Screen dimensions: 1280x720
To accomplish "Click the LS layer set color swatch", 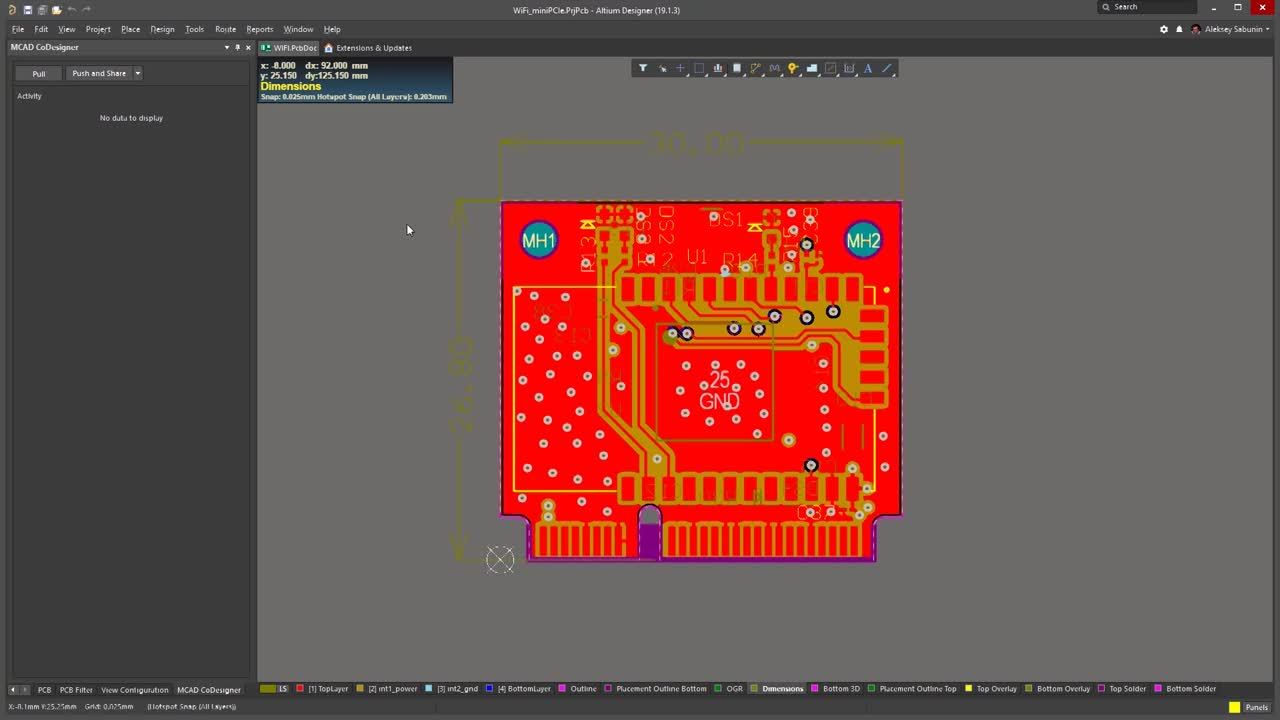I will (268, 689).
